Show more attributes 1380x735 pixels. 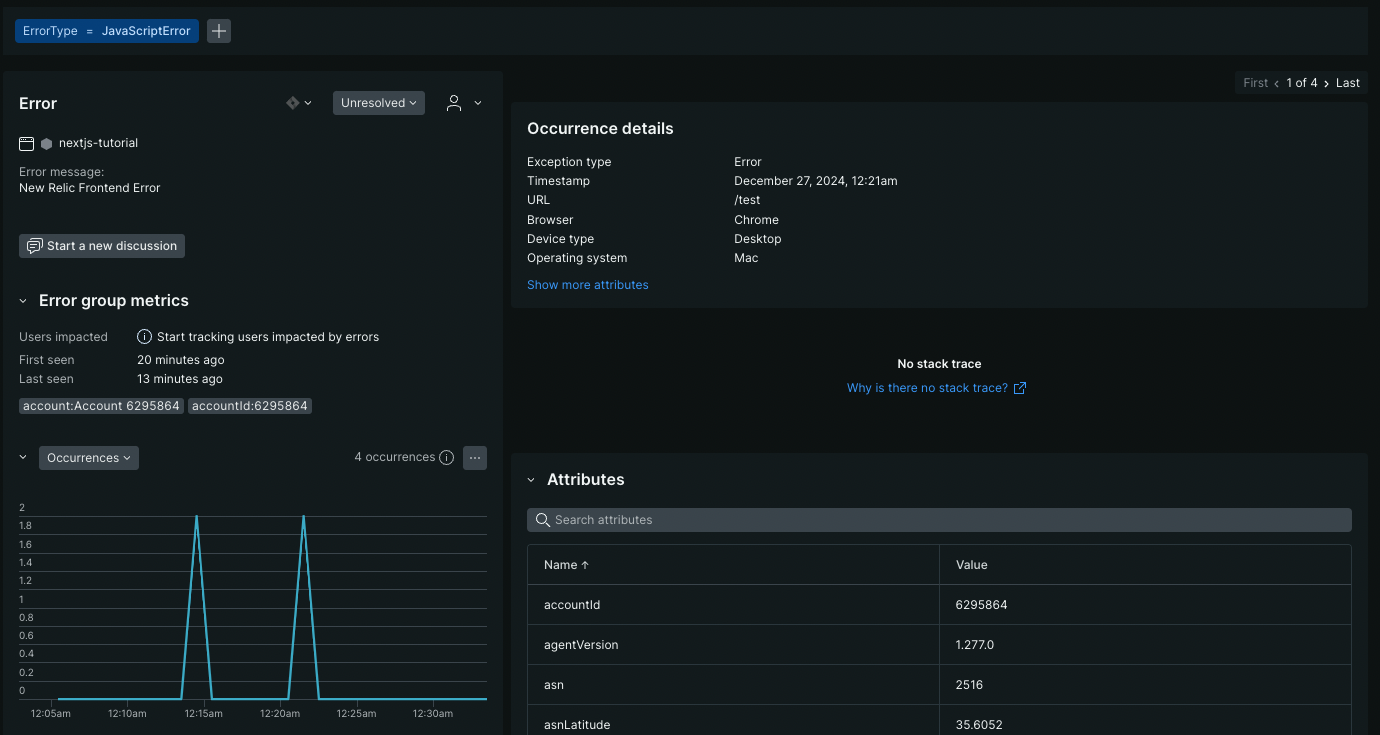[x=588, y=285]
